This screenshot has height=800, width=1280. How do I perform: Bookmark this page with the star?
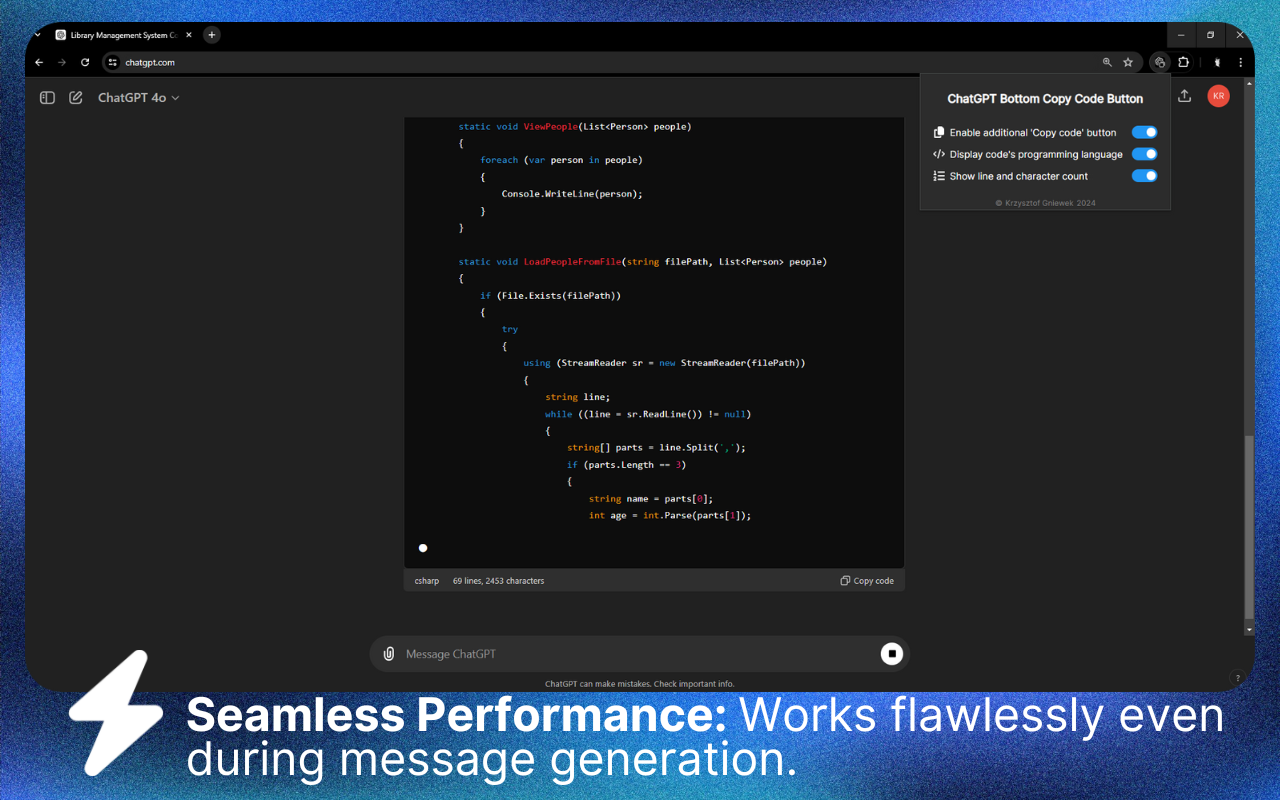[x=1128, y=62]
